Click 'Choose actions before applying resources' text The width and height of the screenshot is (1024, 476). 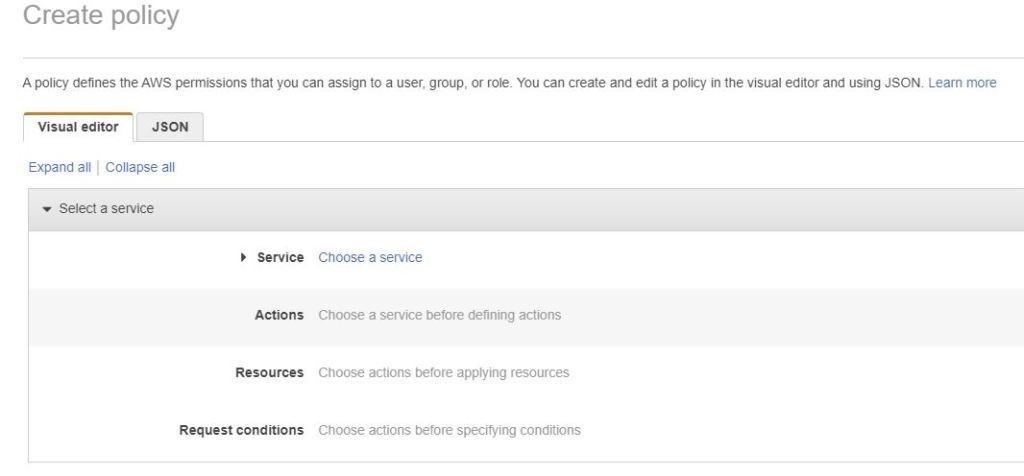tap(443, 373)
